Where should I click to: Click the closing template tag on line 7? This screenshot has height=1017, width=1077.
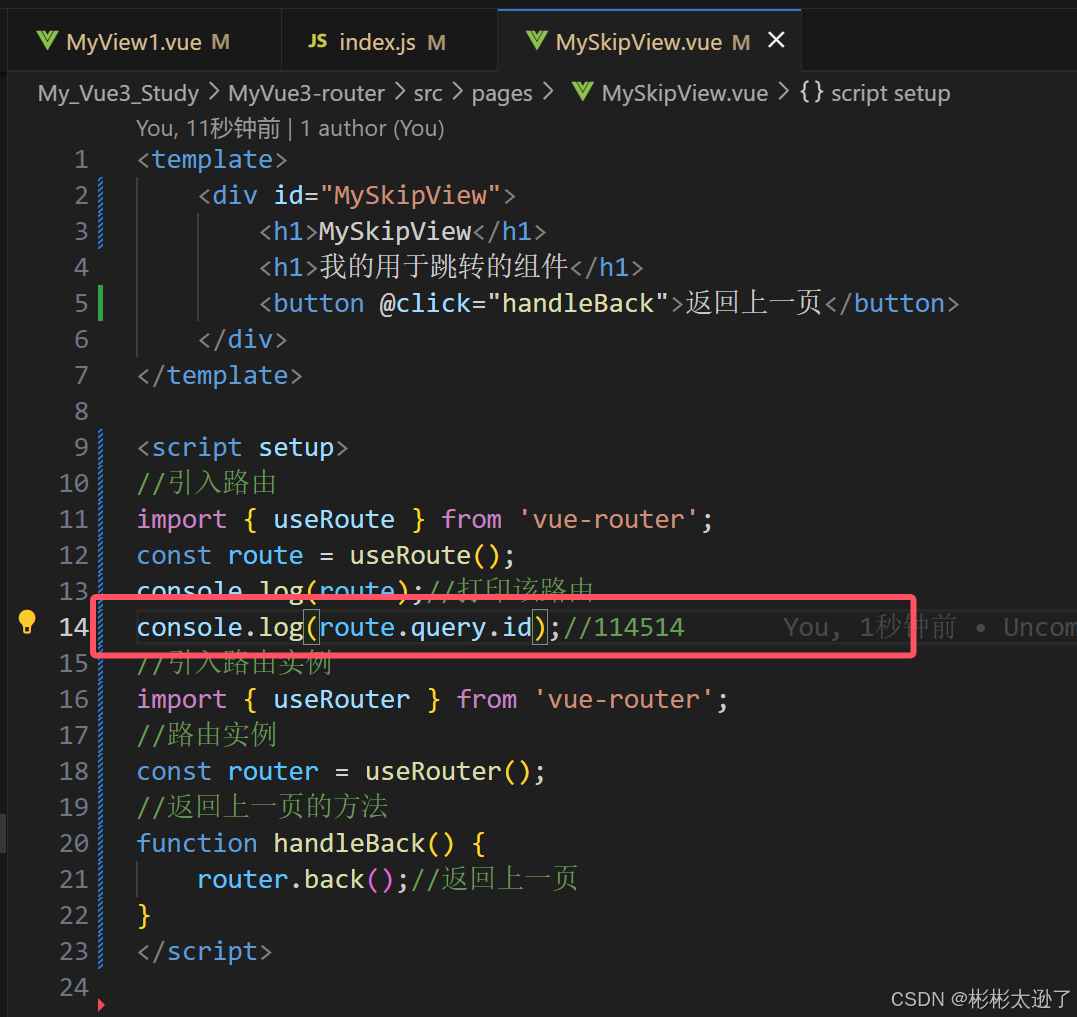click(x=219, y=376)
